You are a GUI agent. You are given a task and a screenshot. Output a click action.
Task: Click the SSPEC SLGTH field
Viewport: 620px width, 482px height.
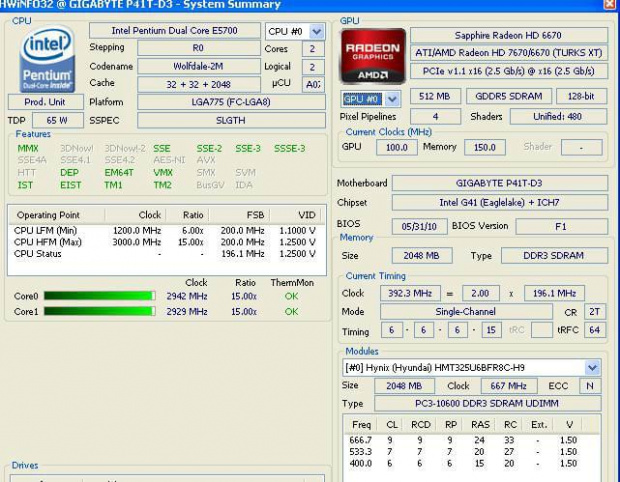pyautogui.click(x=231, y=120)
